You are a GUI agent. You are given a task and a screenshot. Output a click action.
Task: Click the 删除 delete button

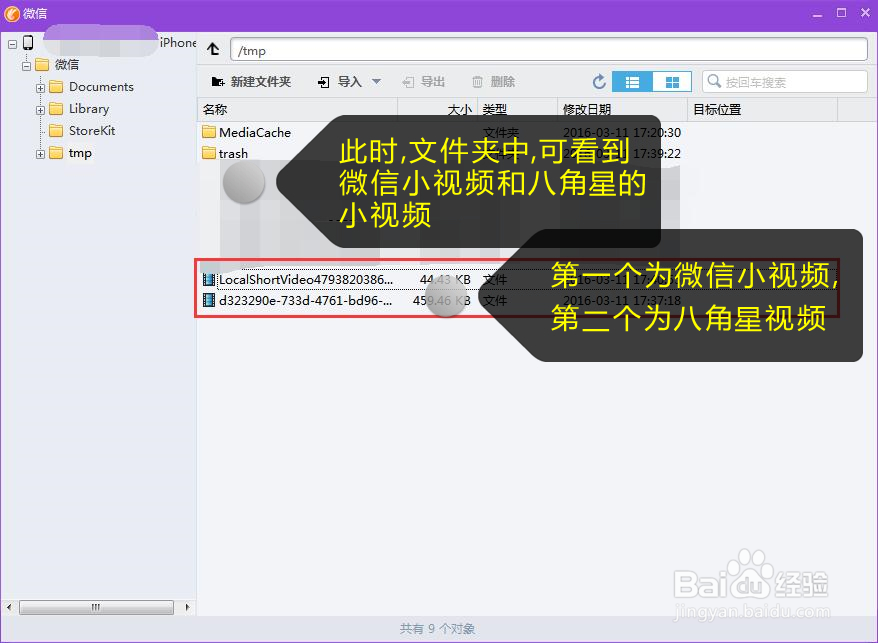coord(493,82)
